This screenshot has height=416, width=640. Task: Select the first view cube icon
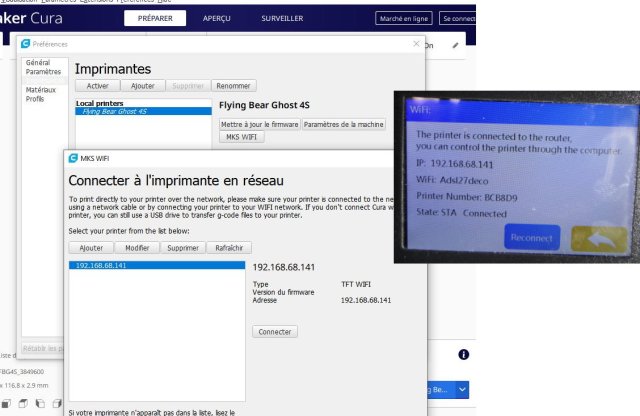6,404
